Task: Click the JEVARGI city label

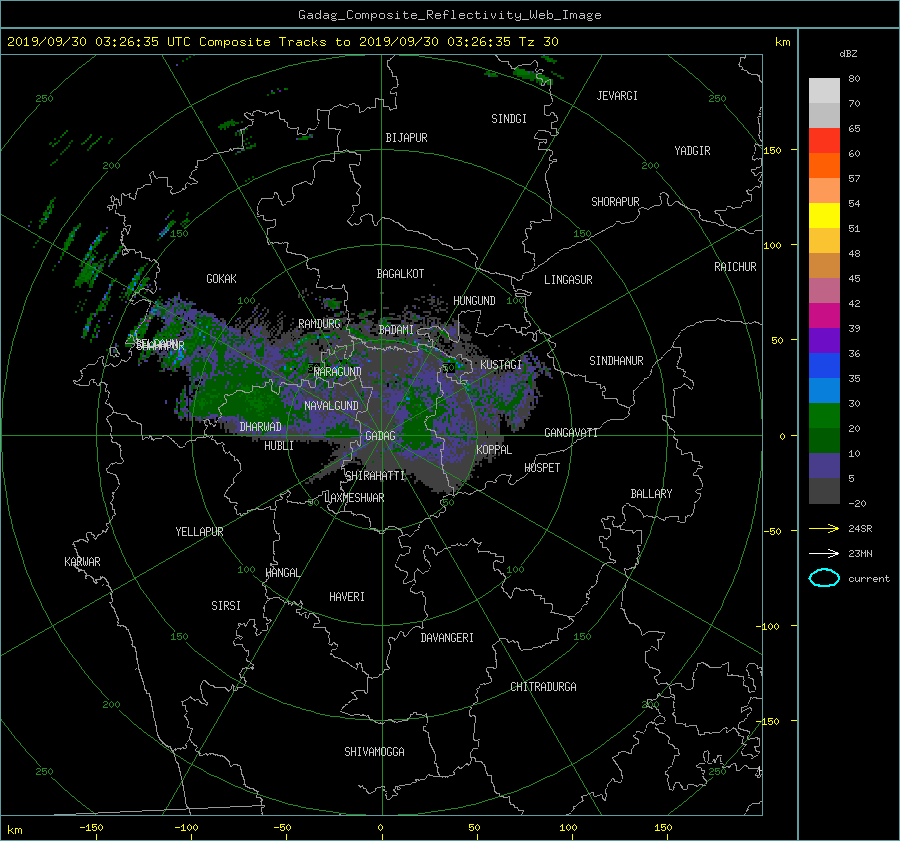Action: (617, 96)
